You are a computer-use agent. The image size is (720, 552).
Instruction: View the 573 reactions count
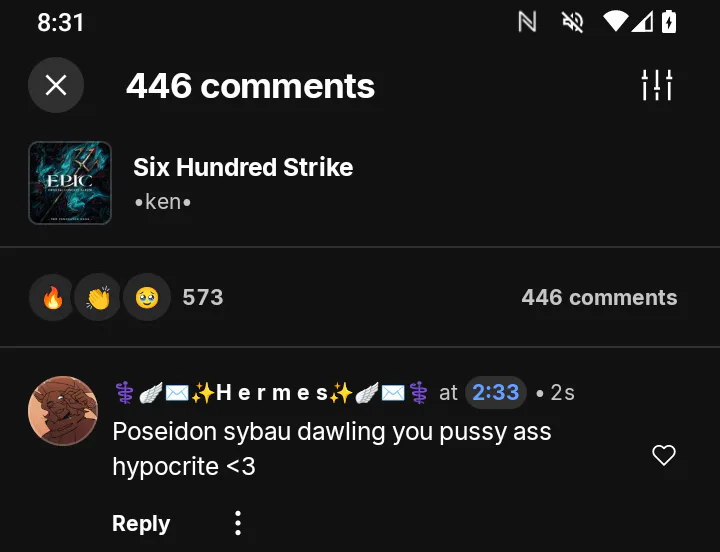202,297
